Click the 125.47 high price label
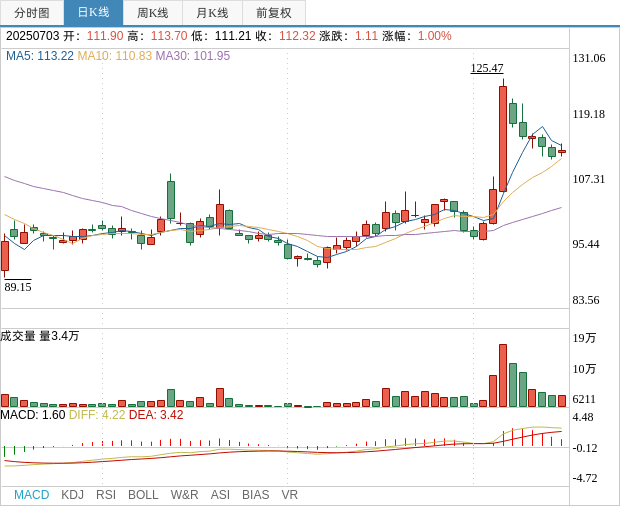The height and width of the screenshot is (506, 620). click(487, 68)
